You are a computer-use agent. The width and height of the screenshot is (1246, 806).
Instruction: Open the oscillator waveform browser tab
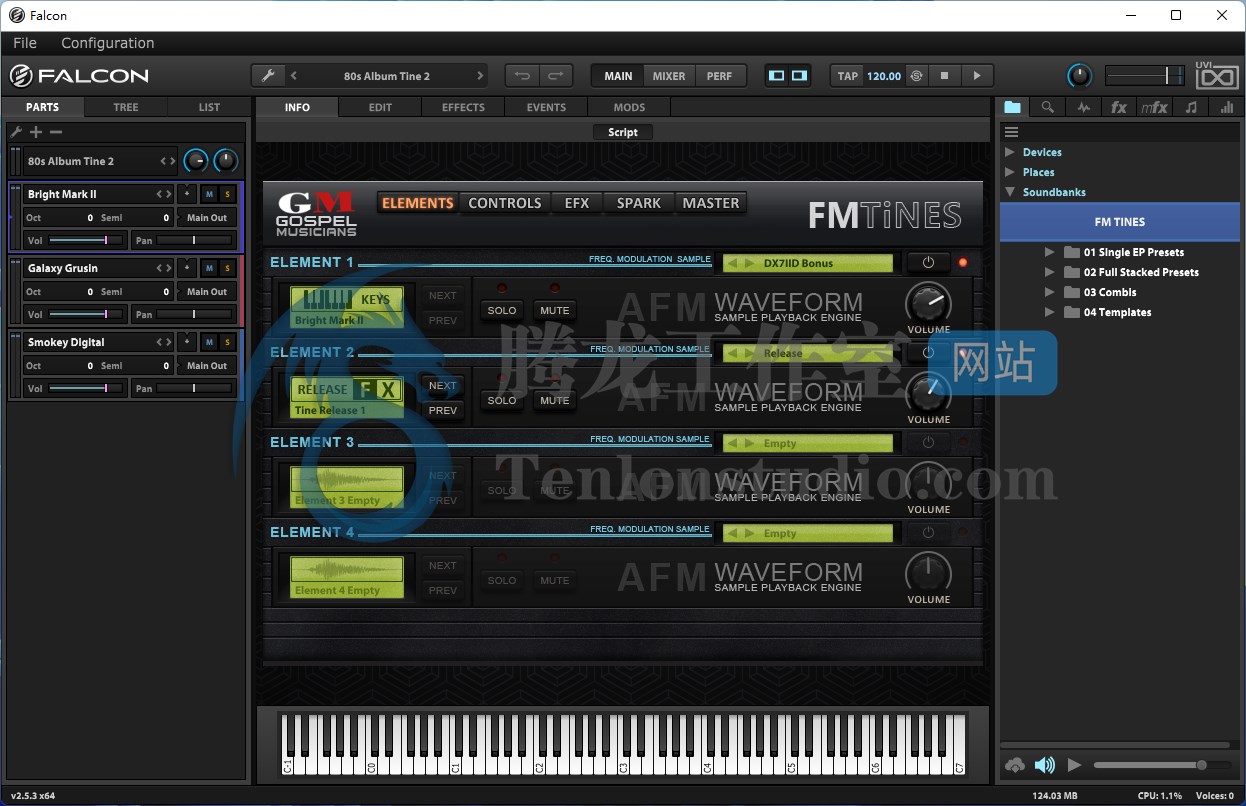[x=1083, y=107]
